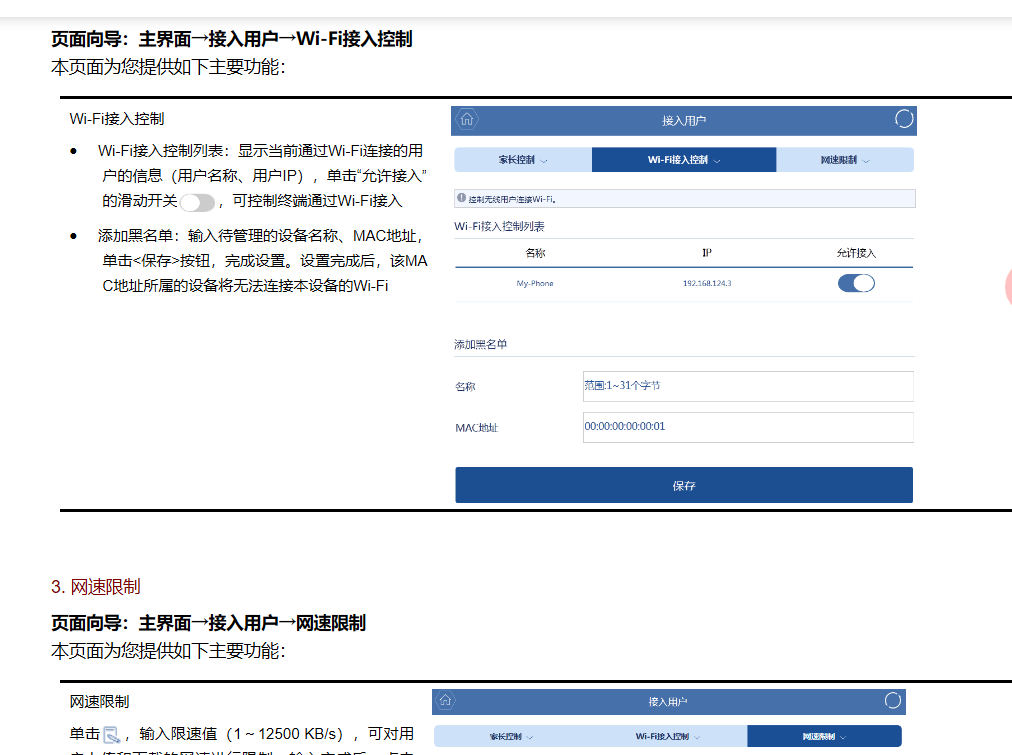Expand chevron next to upper 网速限制
Image resolution: width=1012 pixels, height=755 pixels.
click(x=866, y=161)
